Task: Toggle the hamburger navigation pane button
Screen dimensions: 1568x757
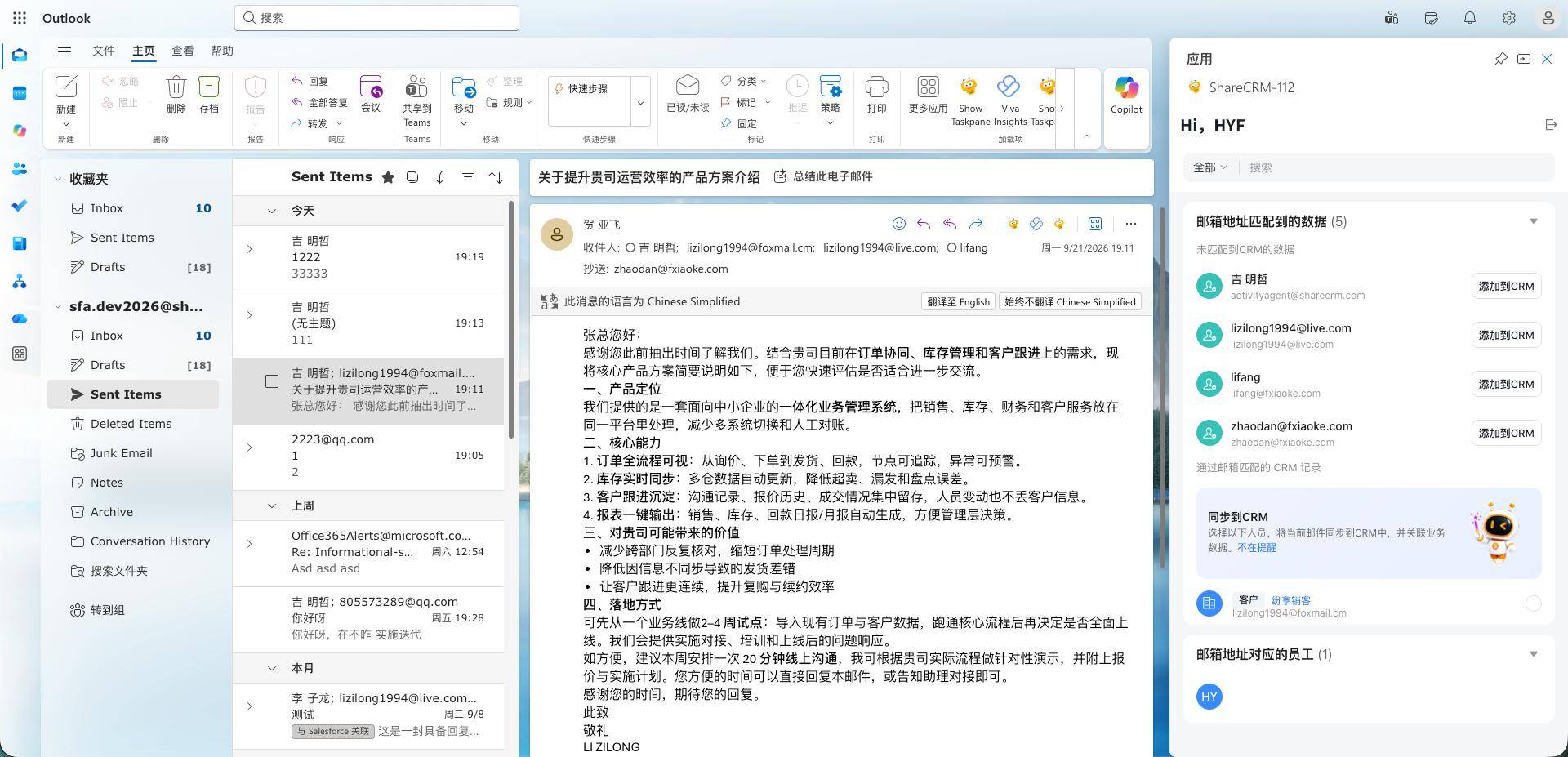Action: tap(65, 51)
